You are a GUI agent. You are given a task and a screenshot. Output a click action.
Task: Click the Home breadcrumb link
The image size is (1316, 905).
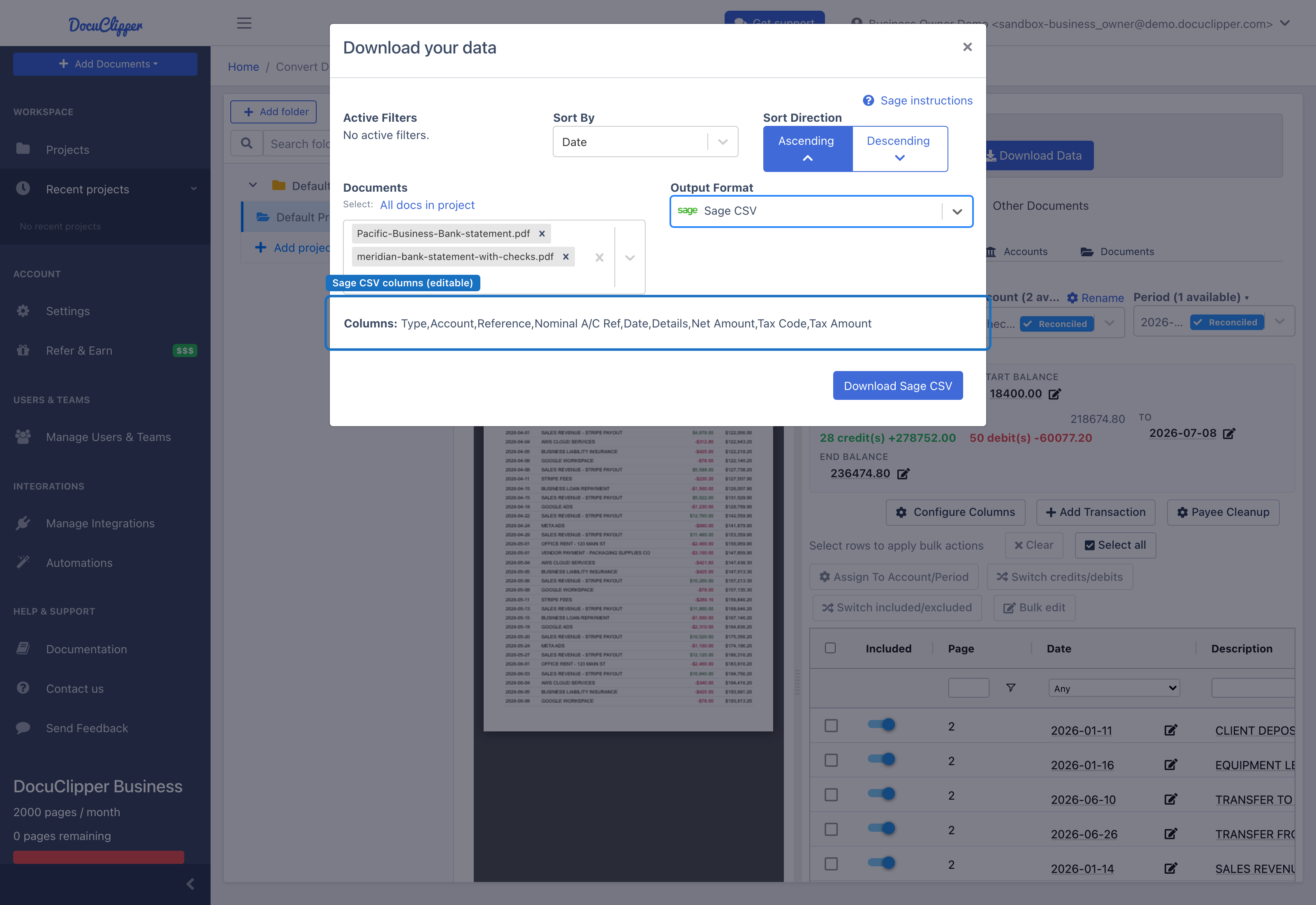point(243,67)
